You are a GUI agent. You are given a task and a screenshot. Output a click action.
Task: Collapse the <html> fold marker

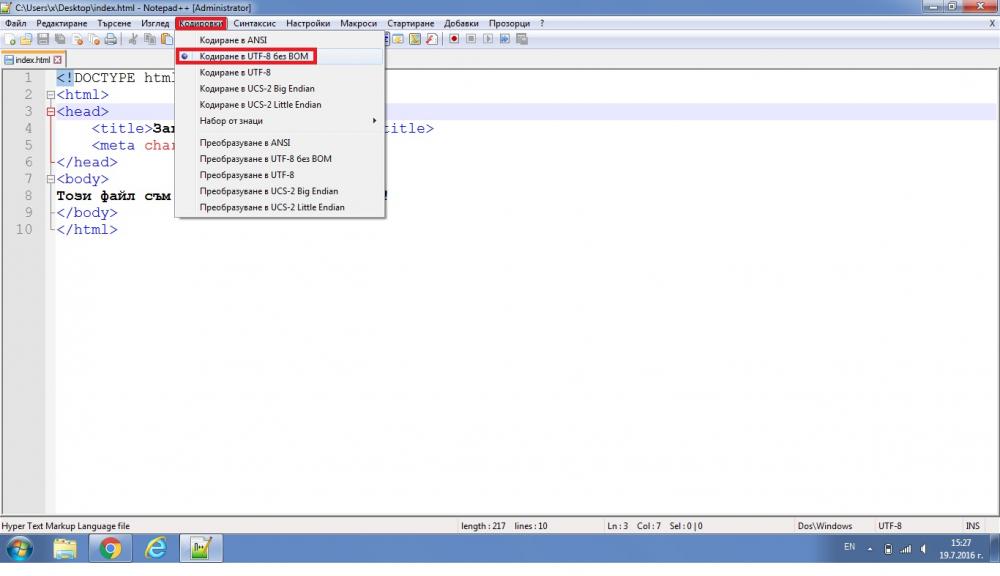pos(50,95)
